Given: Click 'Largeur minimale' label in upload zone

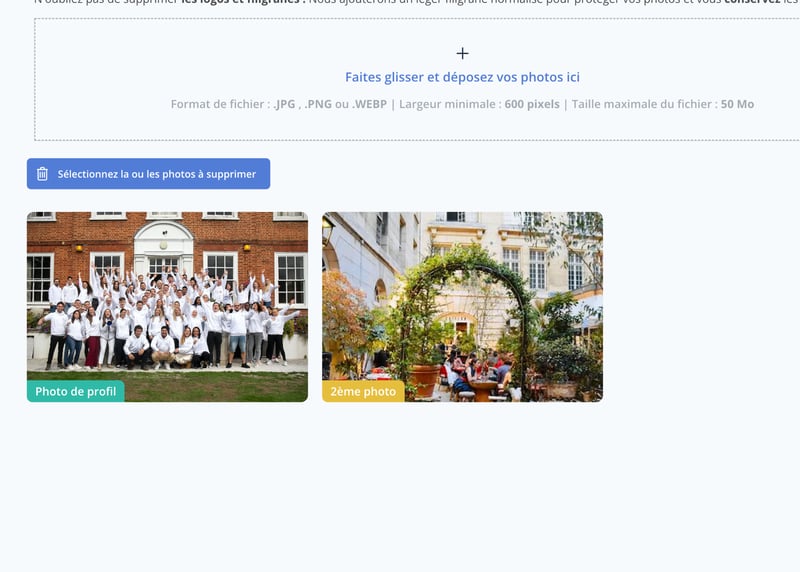Looking at the screenshot, I should coord(447,104).
